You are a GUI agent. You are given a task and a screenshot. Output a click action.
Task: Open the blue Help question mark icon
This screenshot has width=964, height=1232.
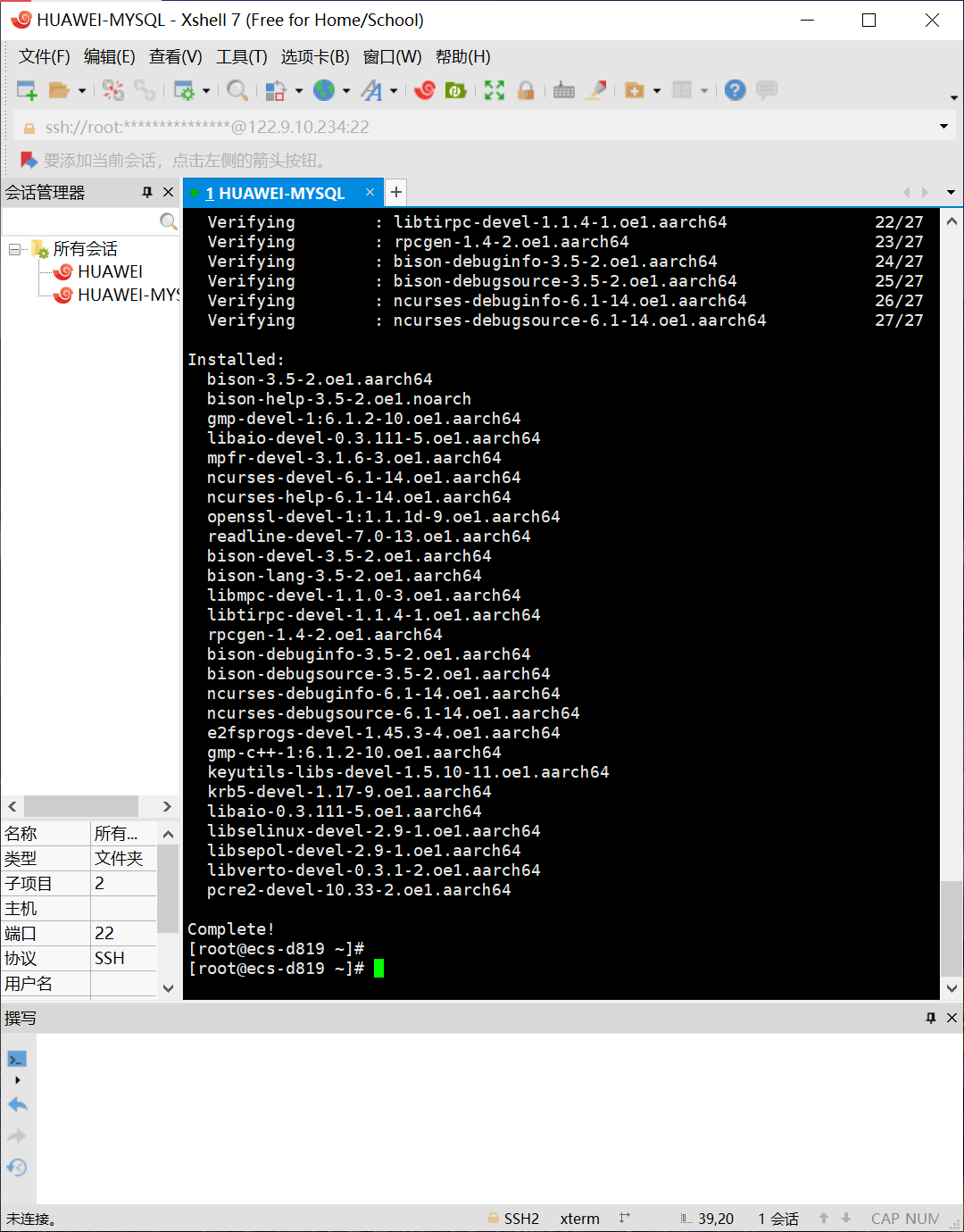coord(735,90)
